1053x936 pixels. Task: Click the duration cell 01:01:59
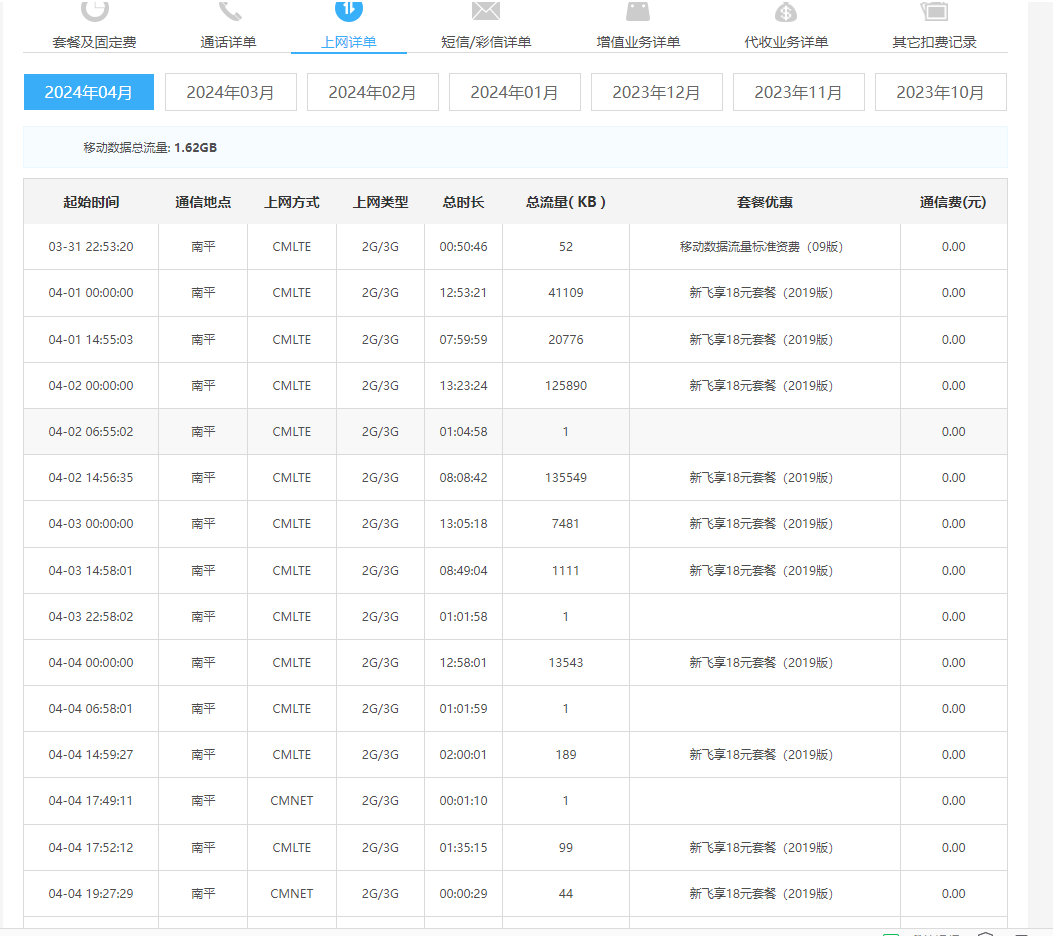(463, 708)
